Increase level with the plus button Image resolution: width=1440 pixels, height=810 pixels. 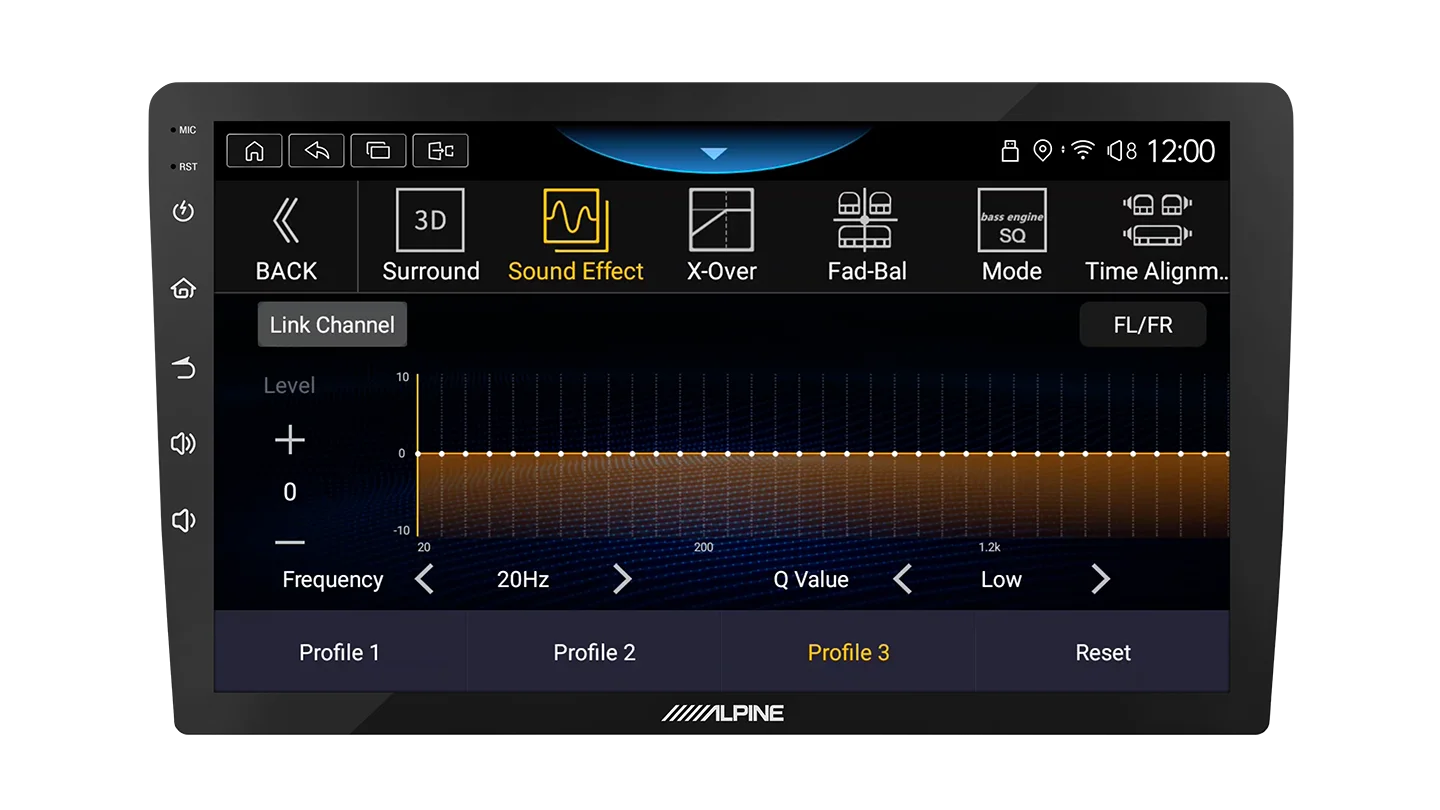point(289,440)
